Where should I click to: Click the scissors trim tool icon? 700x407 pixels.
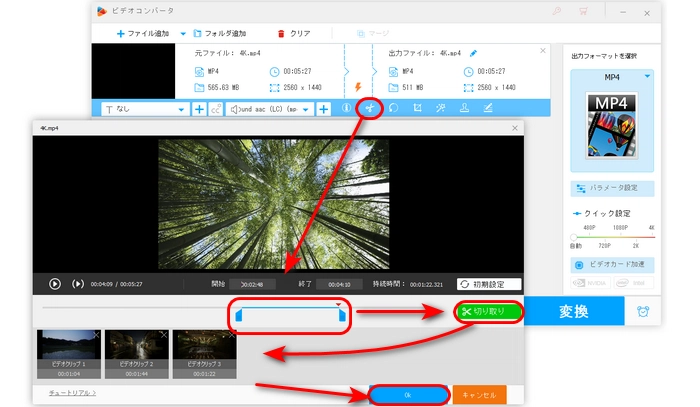point(370,108)
